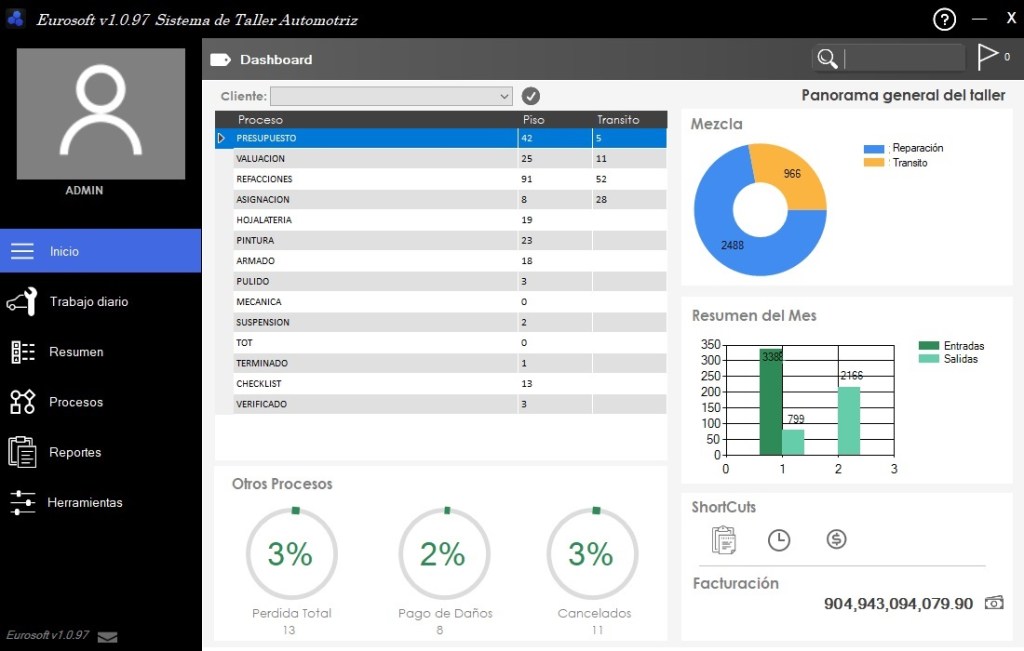Confirm client with the checkmark button

(531, 96)
